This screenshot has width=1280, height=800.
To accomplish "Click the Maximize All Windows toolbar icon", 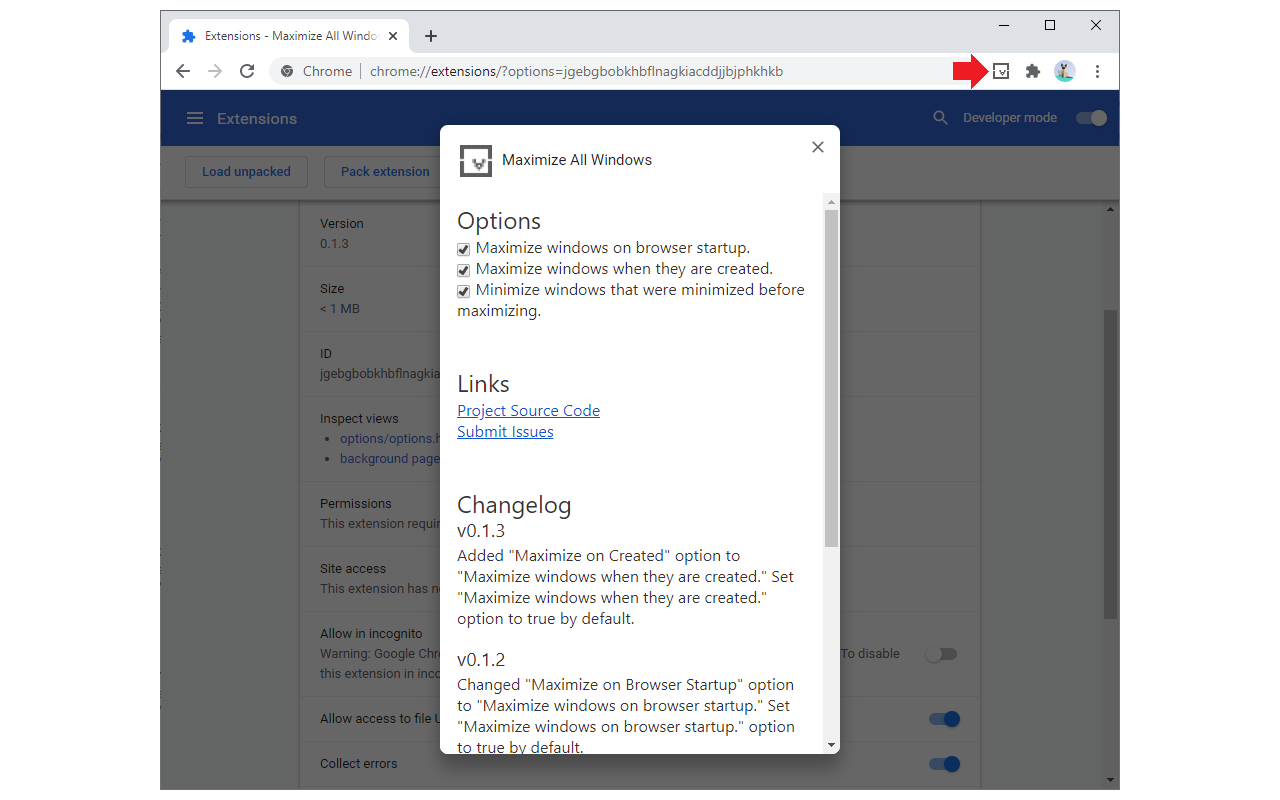I will click(1001, 71).
